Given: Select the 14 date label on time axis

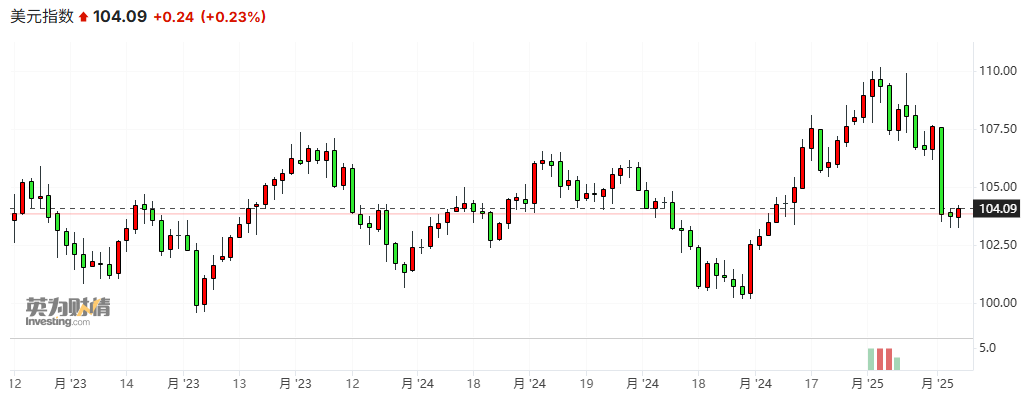Looking at the screenshot, I should (x=127, y=384).
